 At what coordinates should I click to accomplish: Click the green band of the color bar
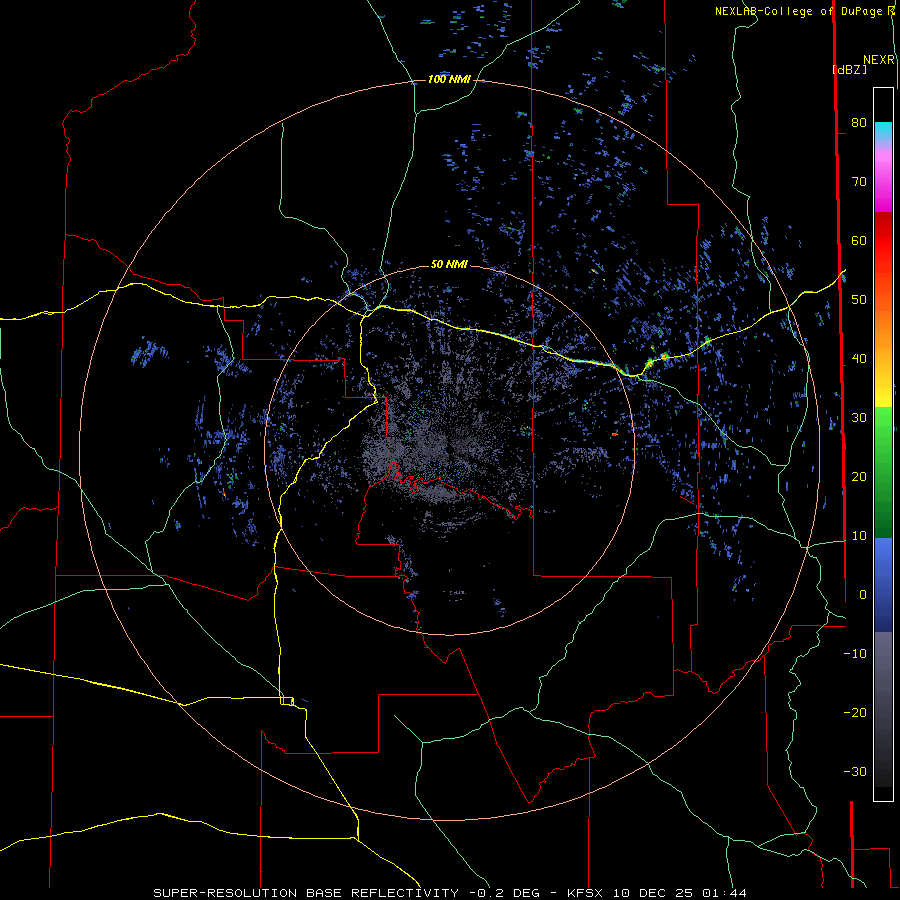[883, 472]
